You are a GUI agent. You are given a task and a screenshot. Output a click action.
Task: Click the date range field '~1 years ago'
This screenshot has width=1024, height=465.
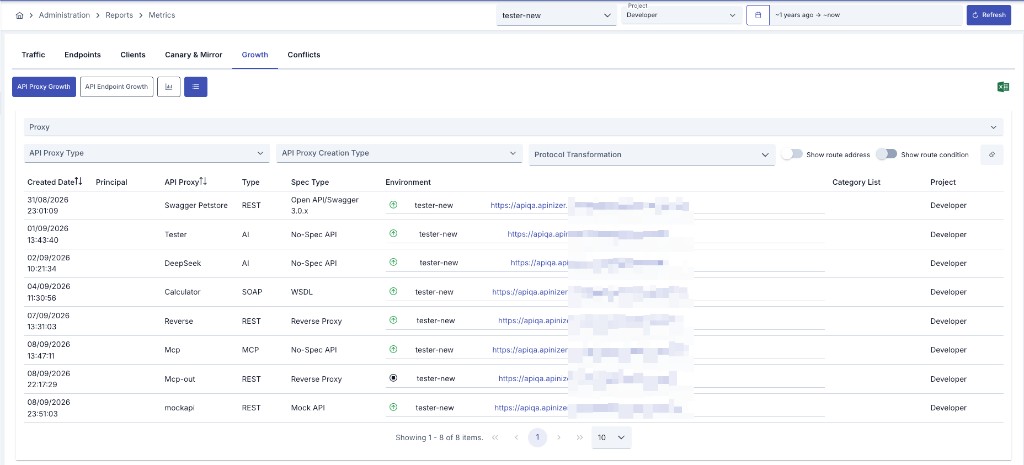pyautogui.click(x=866, y=15)
